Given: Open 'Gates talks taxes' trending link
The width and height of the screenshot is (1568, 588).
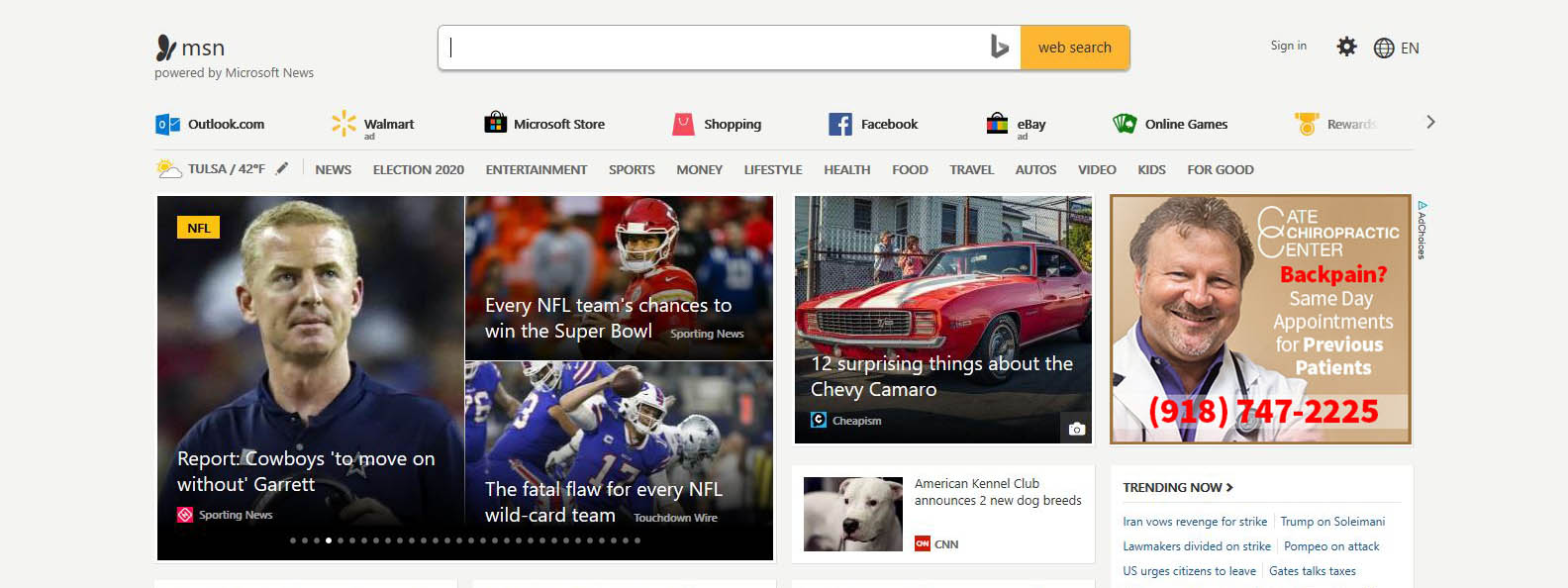Looking at the screenshot, I should pyautogui.click(x=1313, y=571).
